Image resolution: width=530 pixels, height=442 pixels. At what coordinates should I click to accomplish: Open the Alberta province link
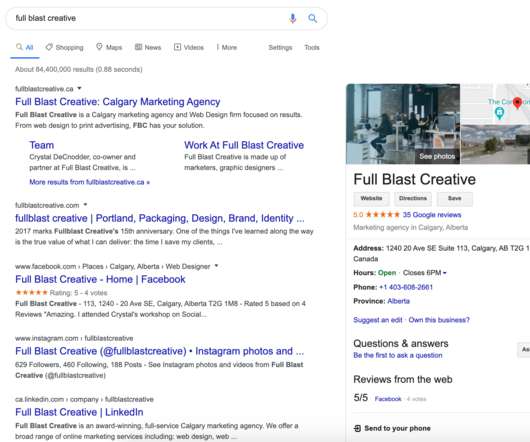point(398,301)
